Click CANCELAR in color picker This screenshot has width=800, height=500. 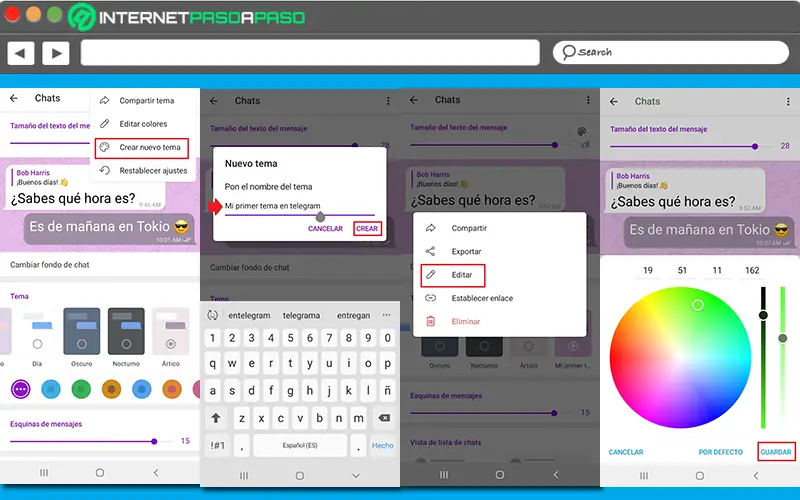point(626,452)
